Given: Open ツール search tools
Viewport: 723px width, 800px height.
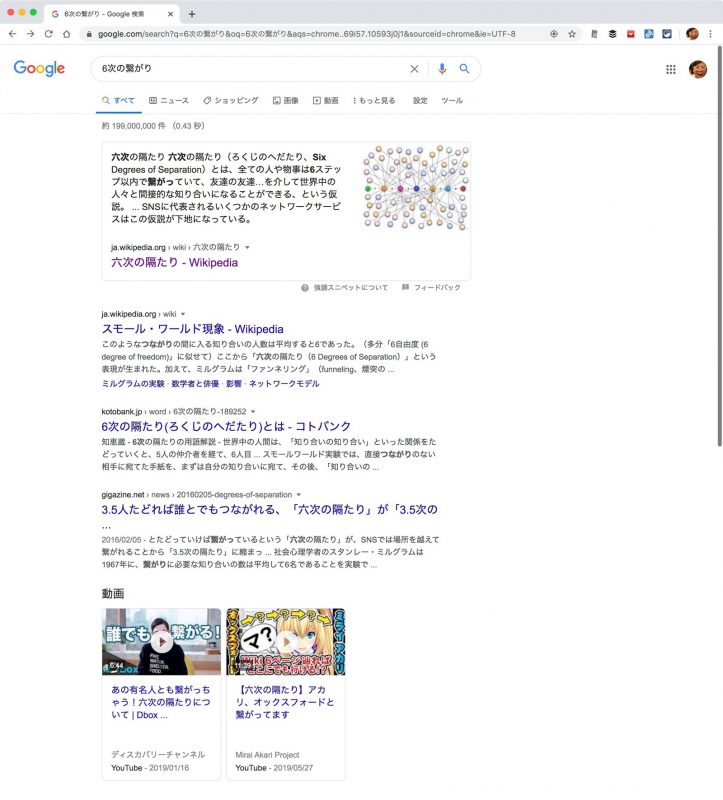Looking at the screenshot, I should coord(452,101).
